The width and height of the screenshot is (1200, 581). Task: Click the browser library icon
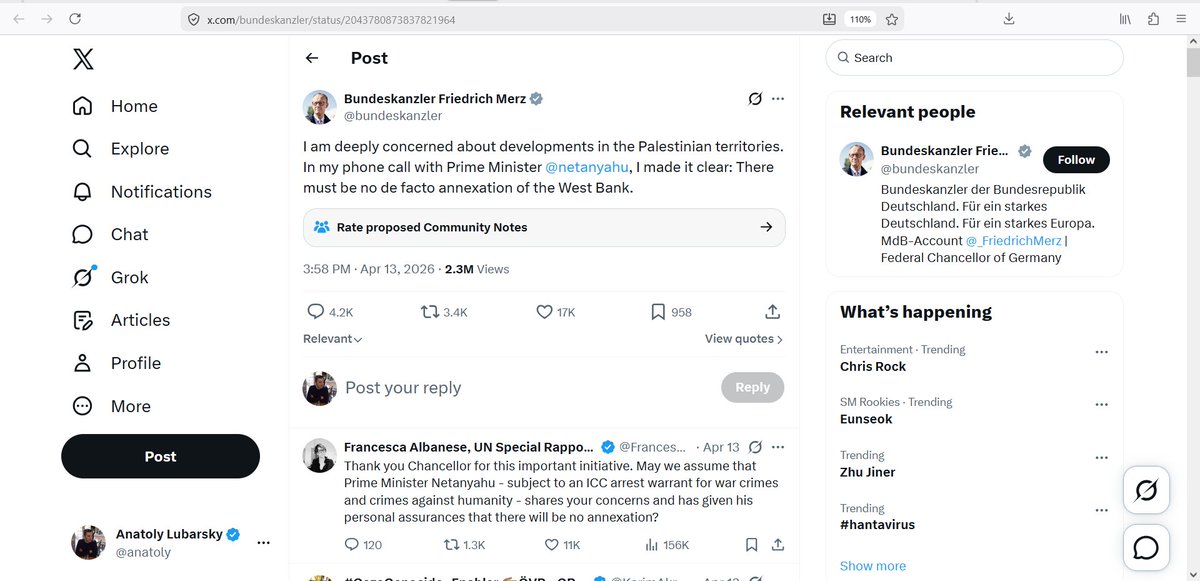coord(1125,19)
